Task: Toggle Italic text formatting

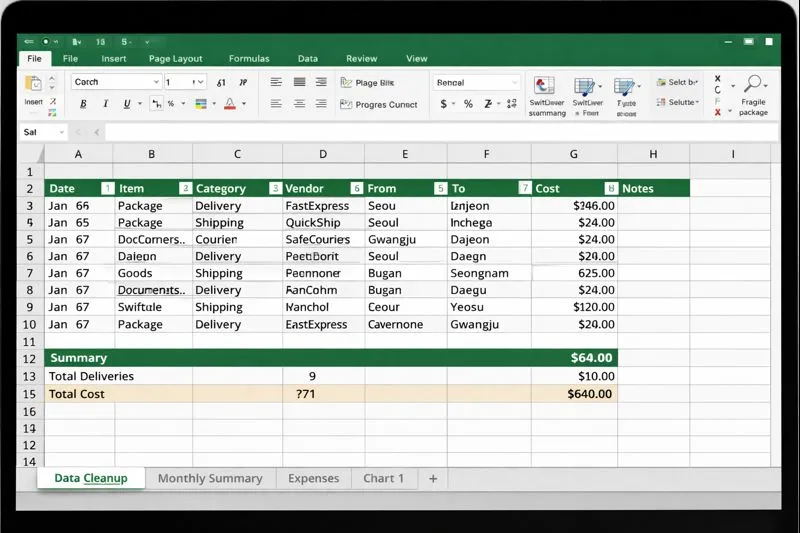Action: [x=104, y=104]
